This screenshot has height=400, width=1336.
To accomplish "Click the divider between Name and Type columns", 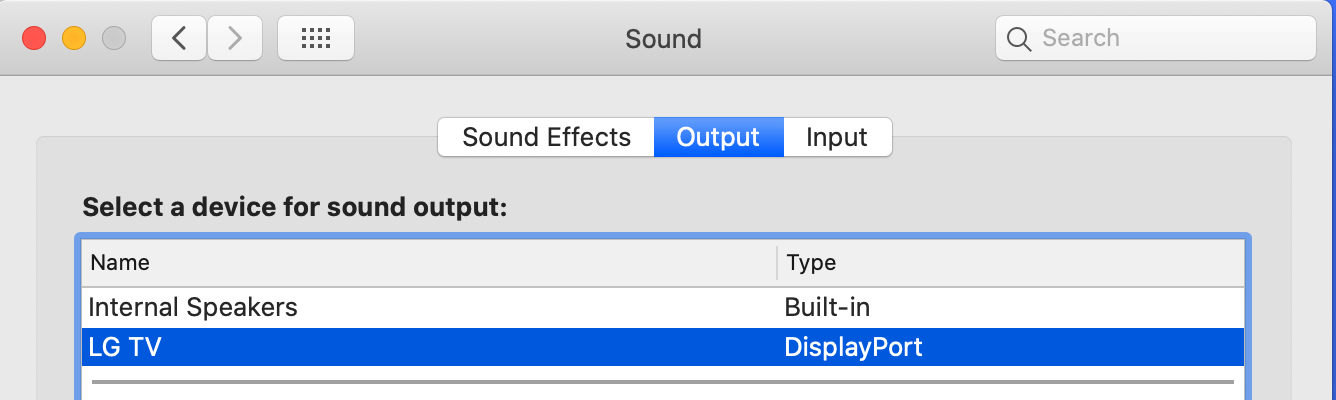I will pyautogui.click(x=777, y=263).
